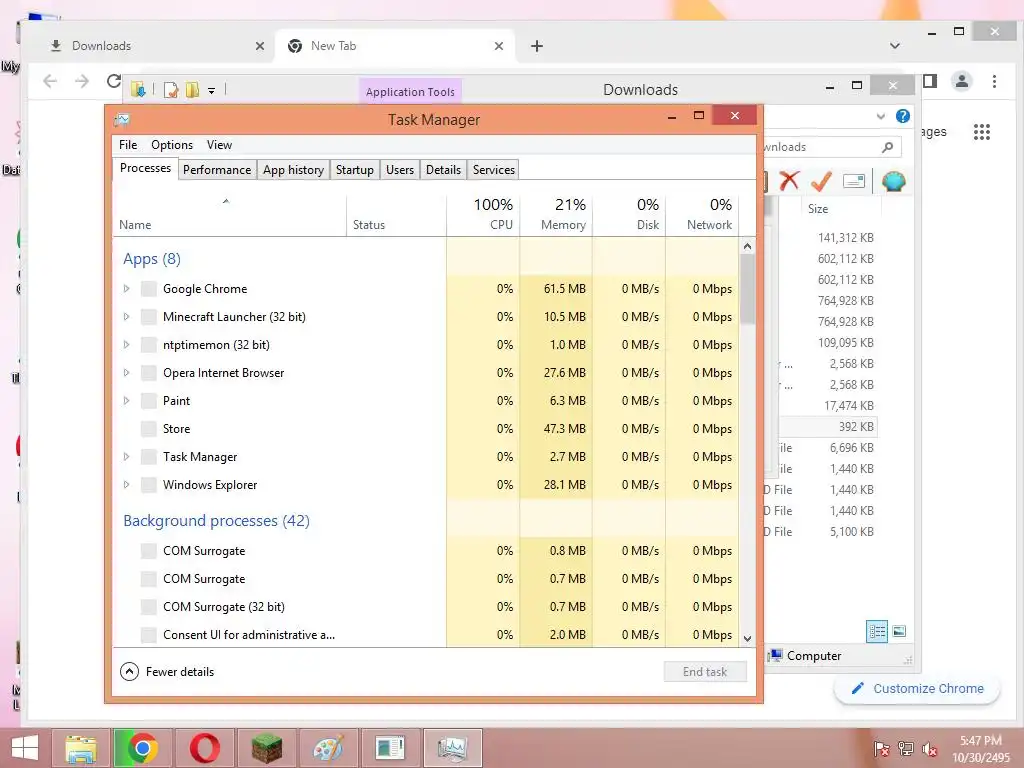Open the ntptimemon taskbar icon

[391, 748]
